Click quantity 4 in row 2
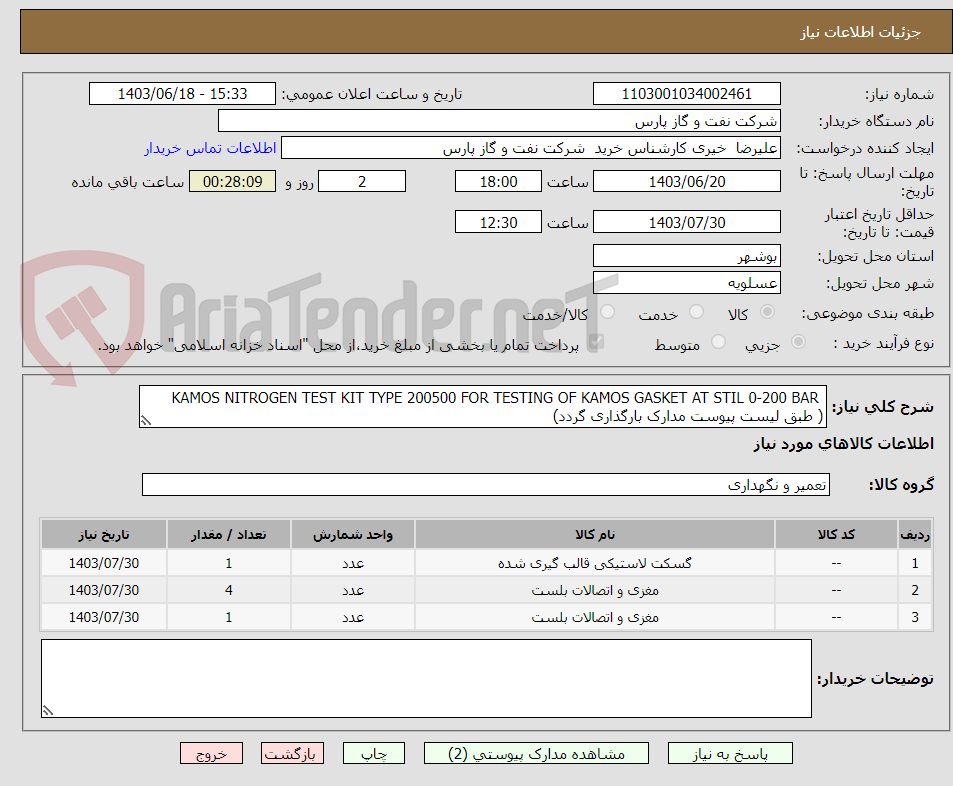Image resolution: width=953 pixels, height=786 pixels. 229,590
